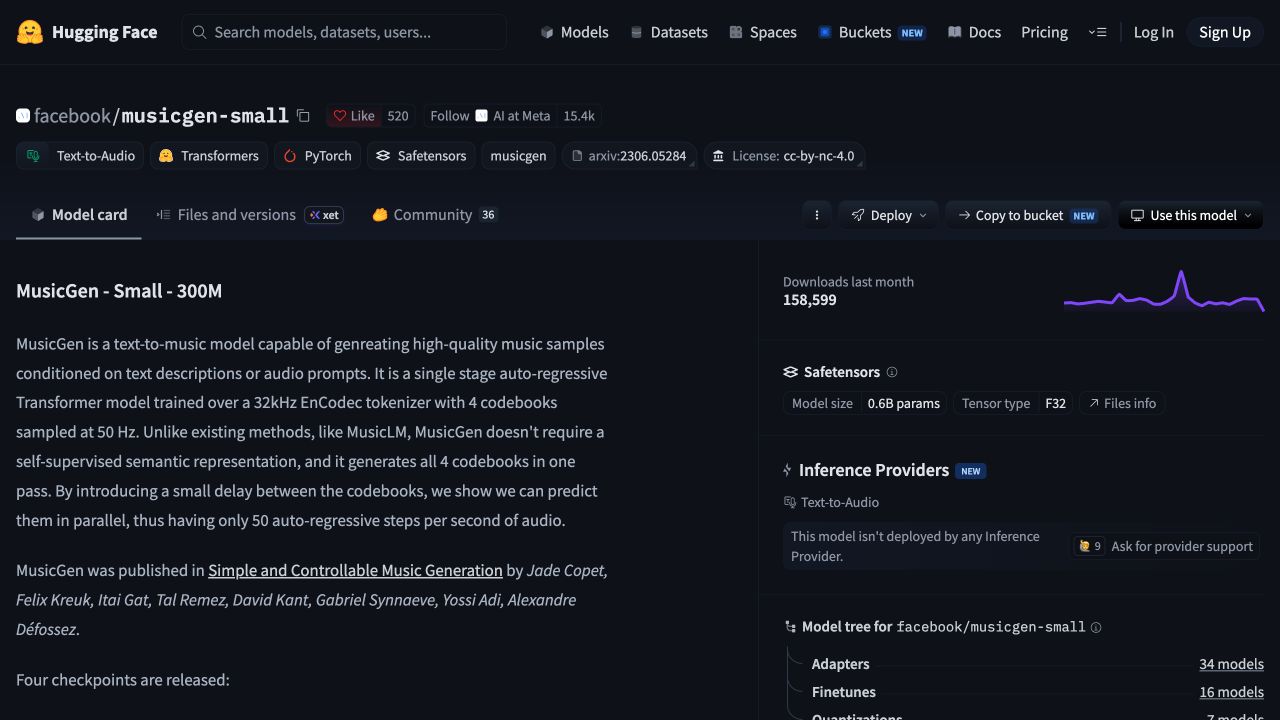Open Simple and Controllable Music Generation link
Viewport: 1280px width, 720px height.
point(355,570)
